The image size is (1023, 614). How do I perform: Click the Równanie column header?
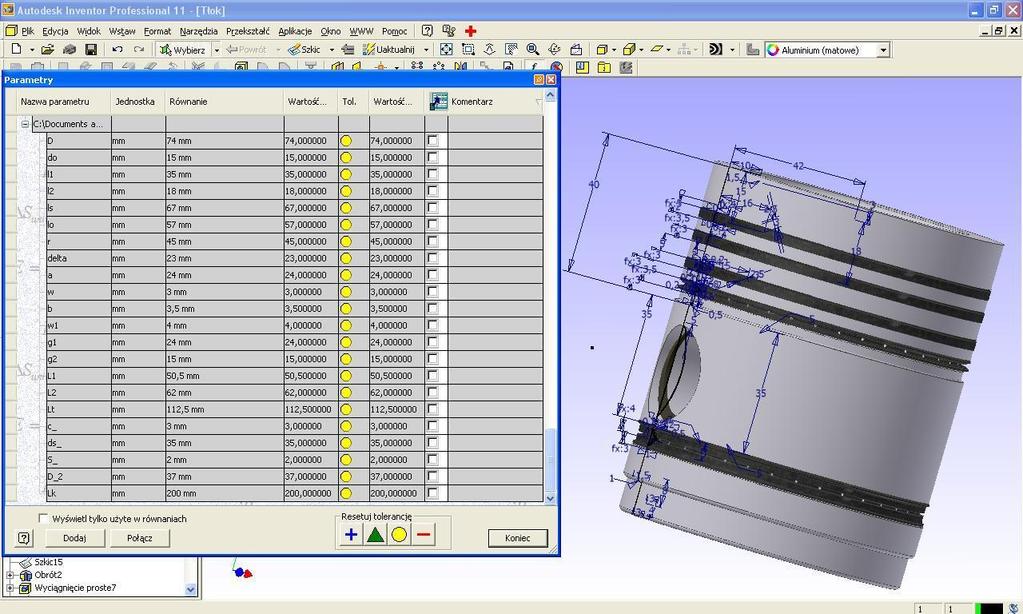(224, 101)
